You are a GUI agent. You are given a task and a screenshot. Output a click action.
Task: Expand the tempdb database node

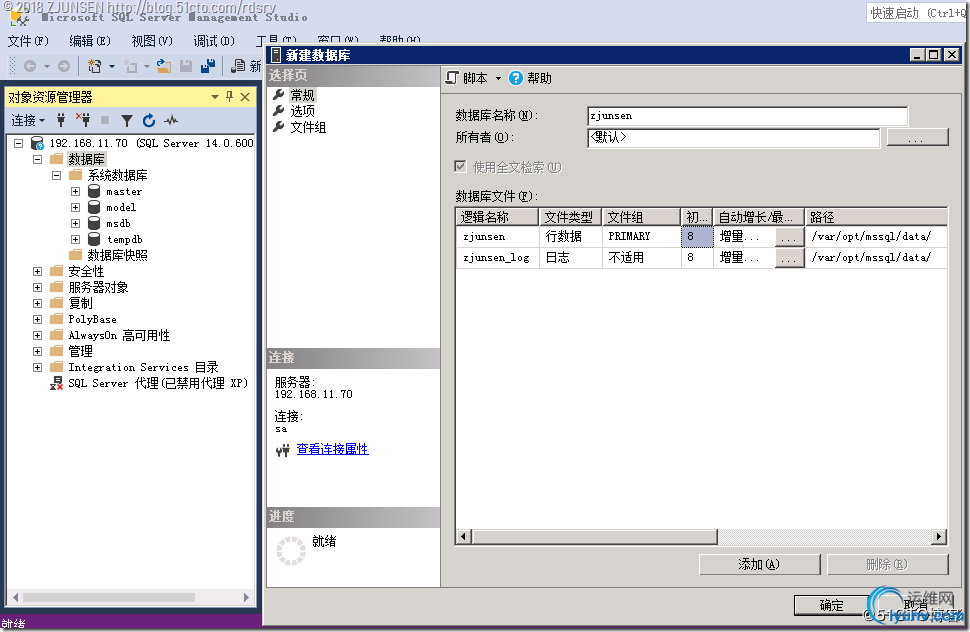(75, 239)
